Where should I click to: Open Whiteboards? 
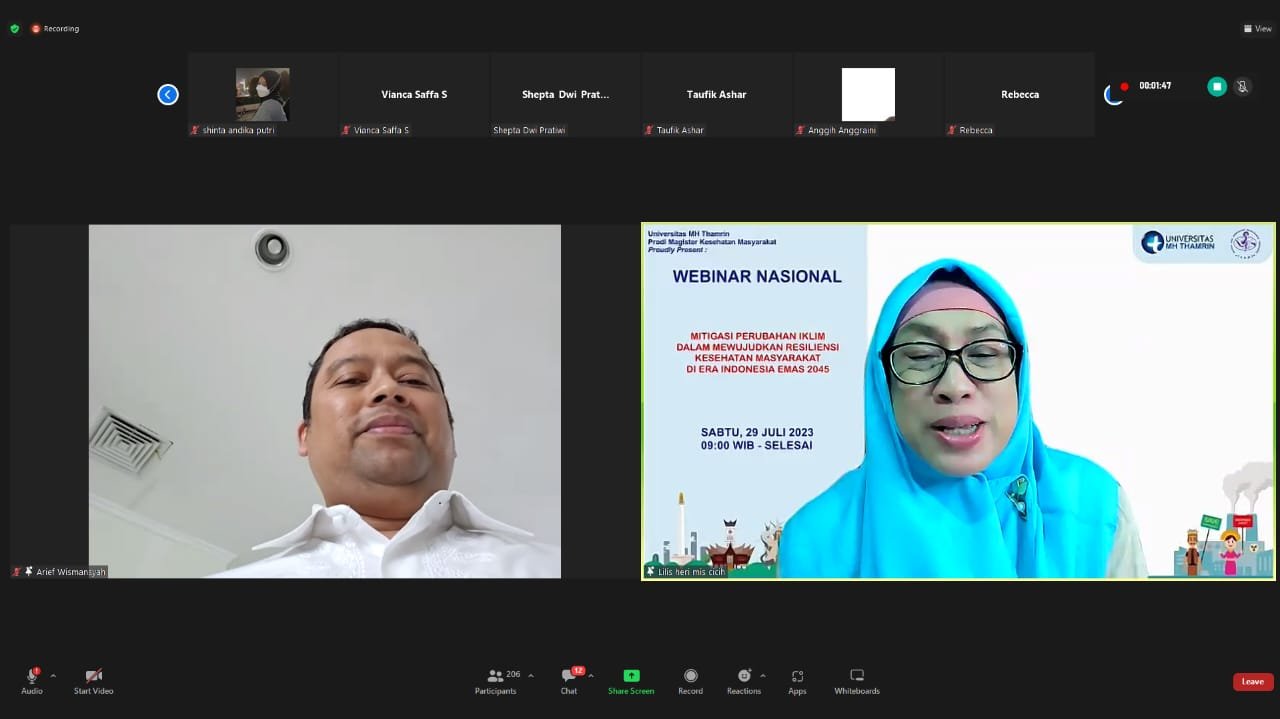point(857,681)
